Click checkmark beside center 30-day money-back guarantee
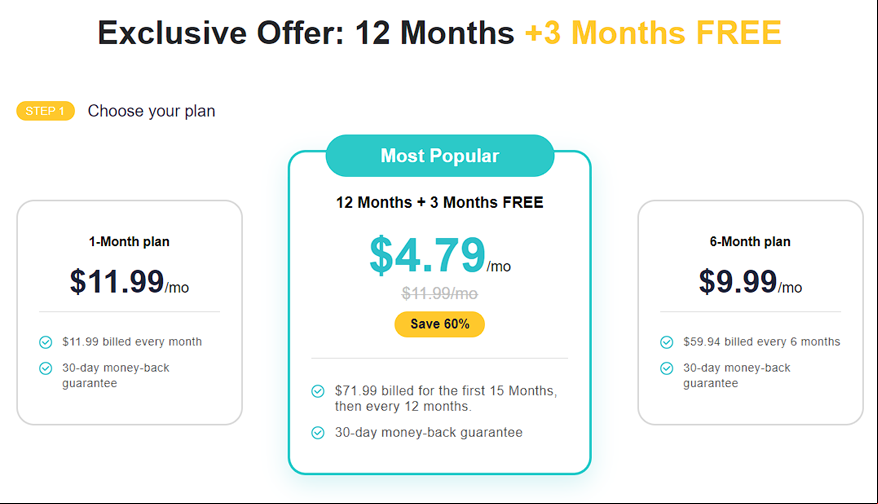 pos(317,433)
